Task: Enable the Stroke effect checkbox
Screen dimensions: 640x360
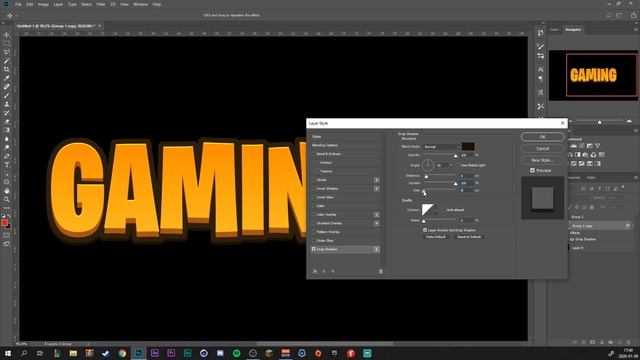Action: pyautogui.click(x=314, y=180)
